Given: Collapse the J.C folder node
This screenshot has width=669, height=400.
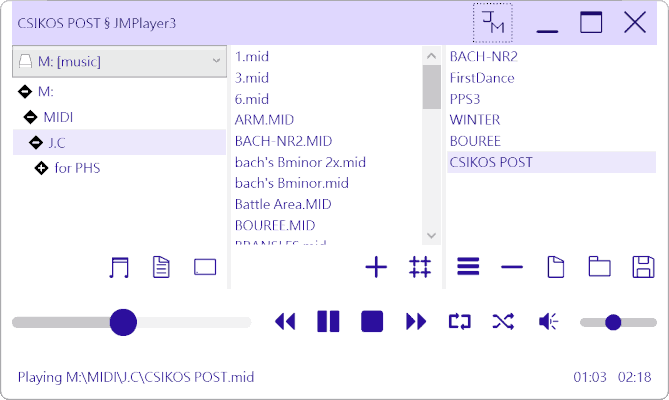Looking at the screenshot, I should click(x=36, y=142).
